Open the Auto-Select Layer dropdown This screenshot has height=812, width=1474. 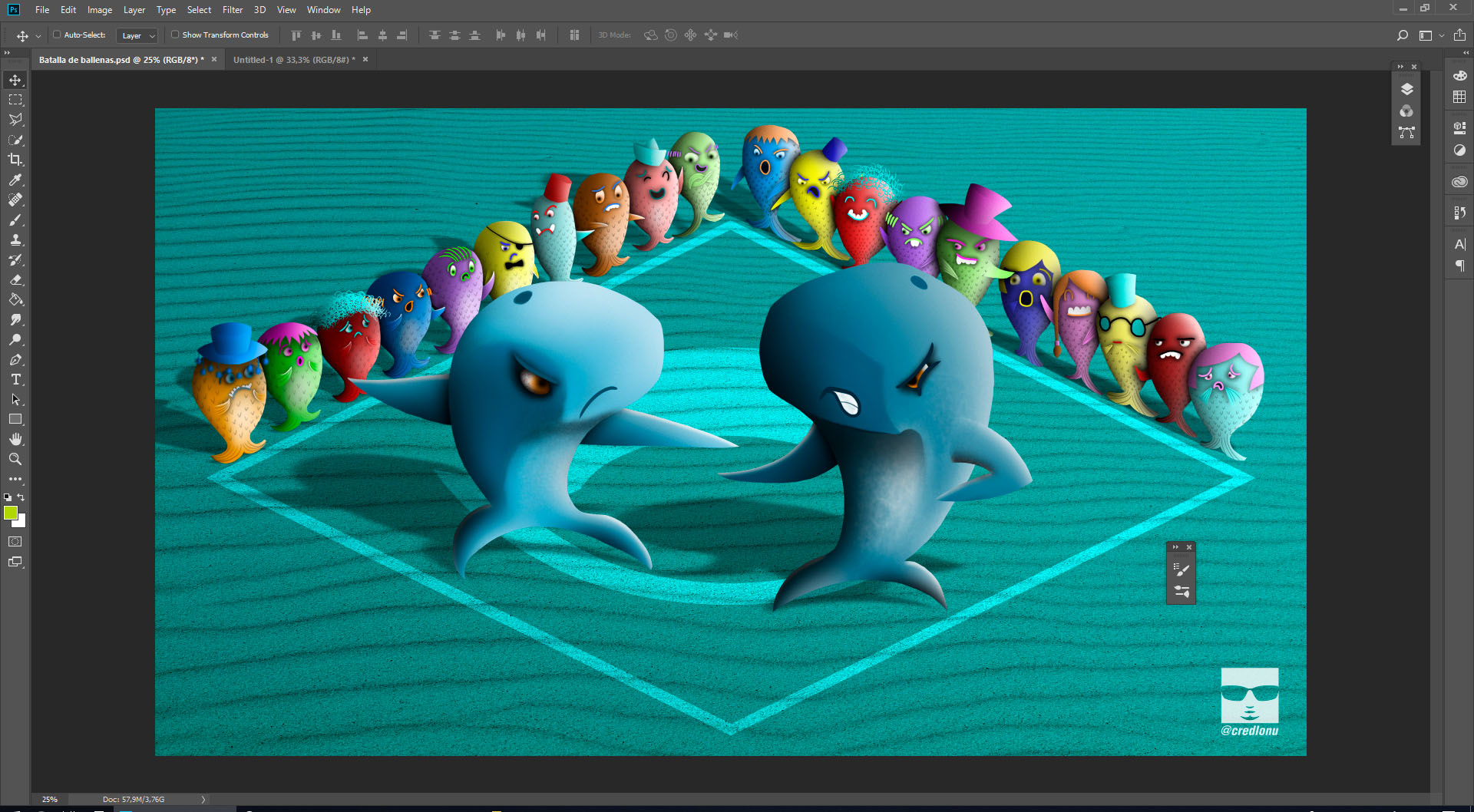coord(137,35)
